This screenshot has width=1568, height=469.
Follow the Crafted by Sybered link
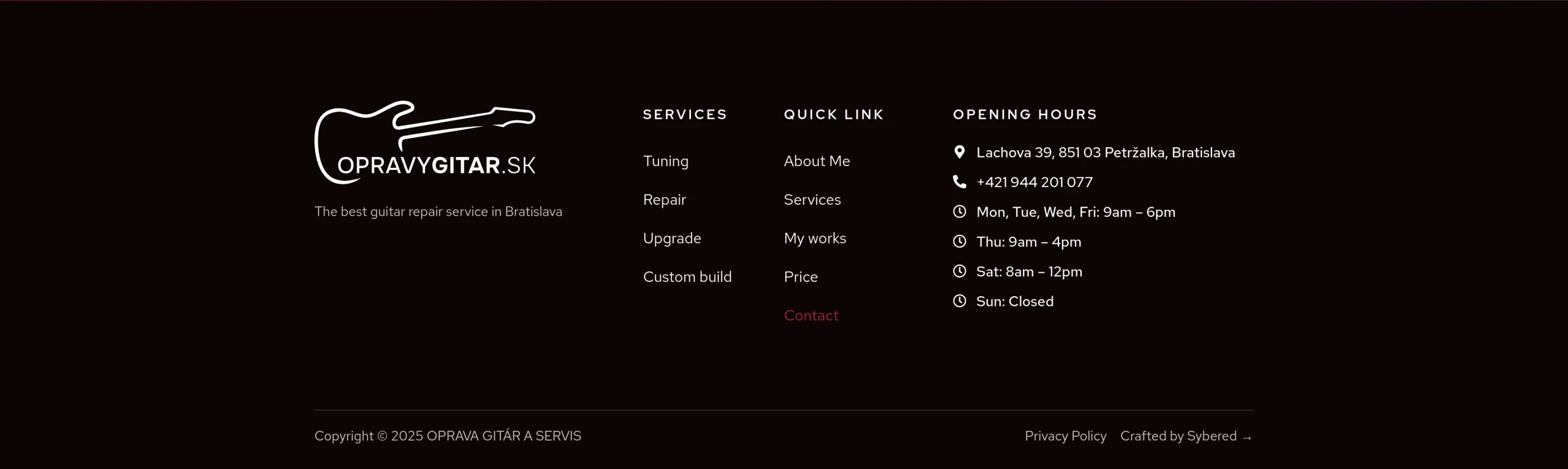tap(1186, 436)
